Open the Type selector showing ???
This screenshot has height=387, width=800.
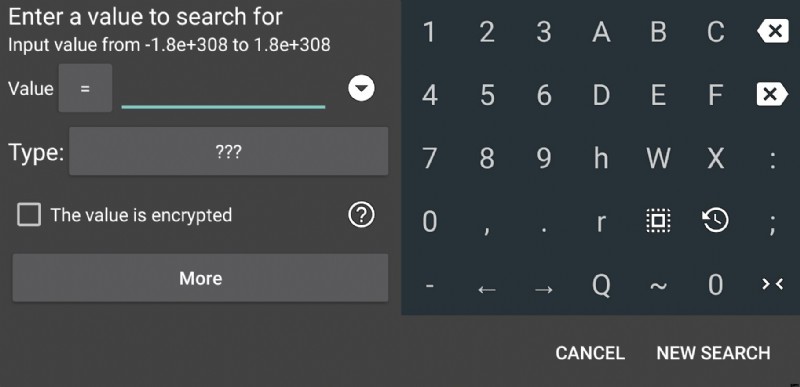[229, 151]
